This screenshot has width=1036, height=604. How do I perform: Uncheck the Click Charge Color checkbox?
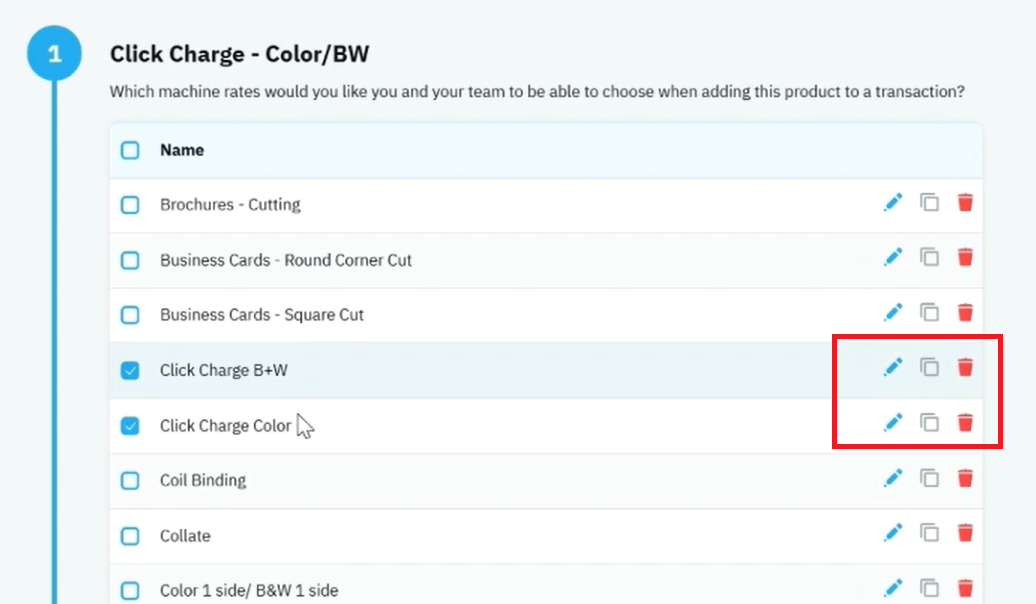[130, 426]
